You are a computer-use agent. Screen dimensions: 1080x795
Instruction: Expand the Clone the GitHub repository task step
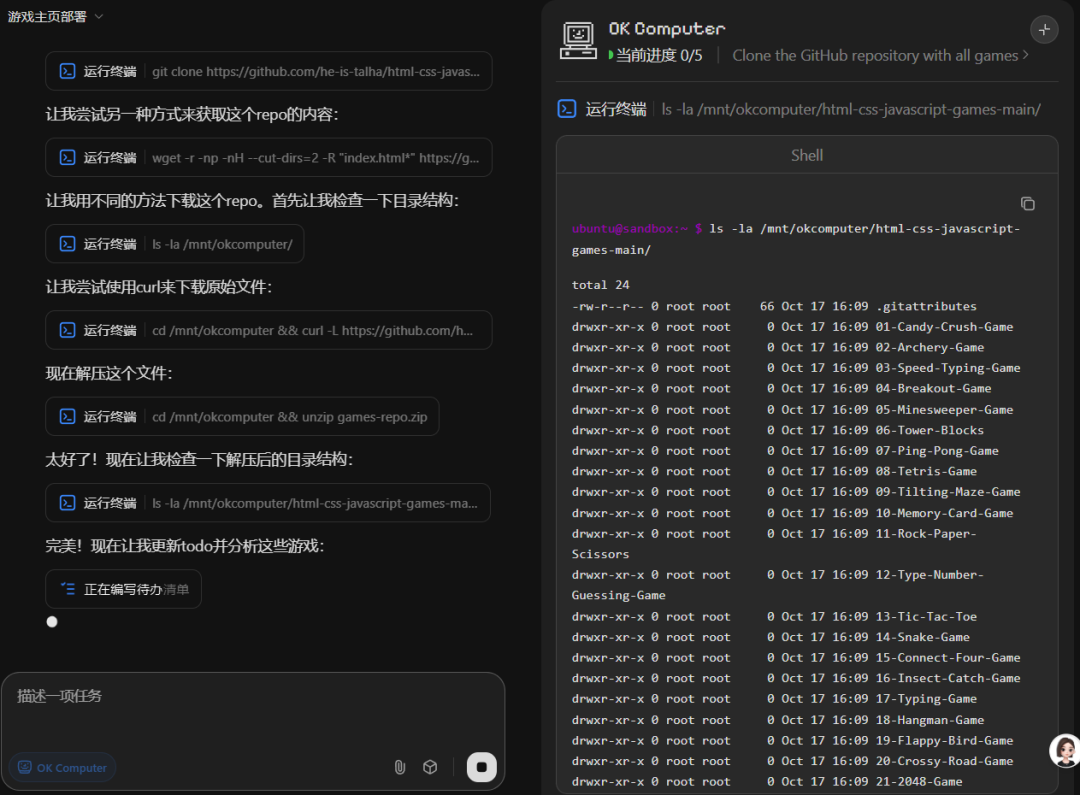(x=880, y=56)
